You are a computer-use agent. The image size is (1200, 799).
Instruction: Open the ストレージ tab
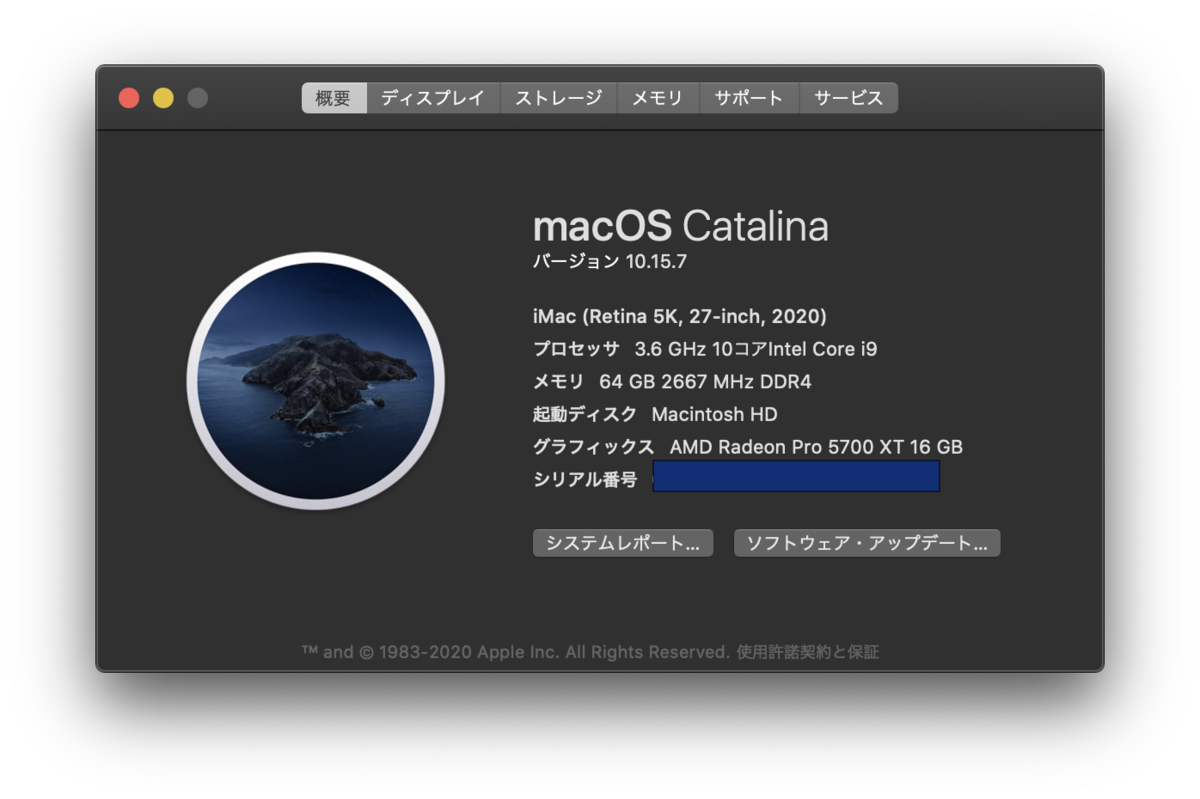(x=559, y=98)
